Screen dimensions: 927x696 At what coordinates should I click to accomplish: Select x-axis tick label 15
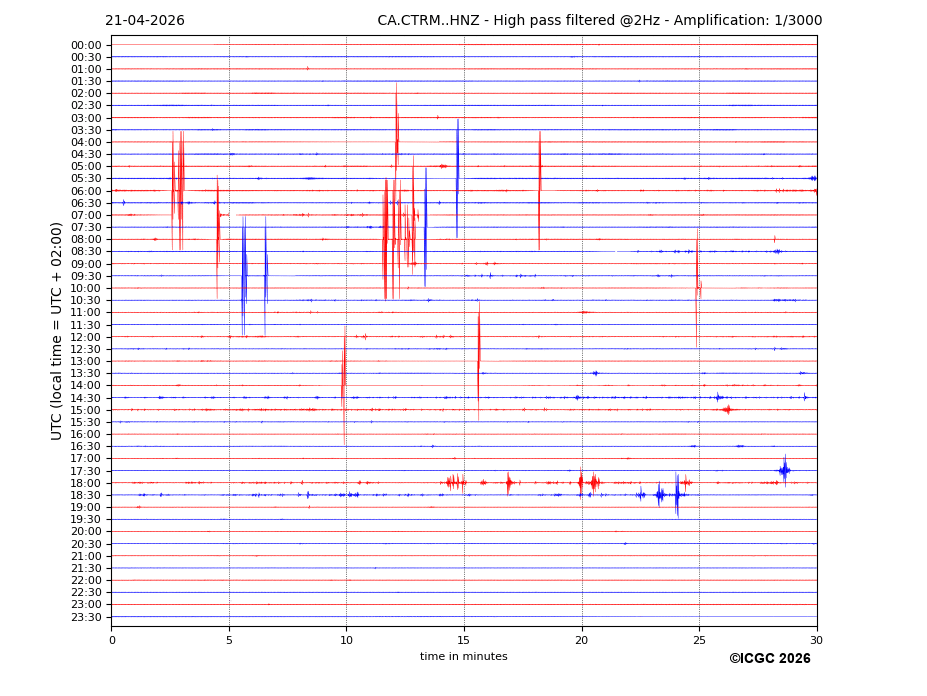464,640
